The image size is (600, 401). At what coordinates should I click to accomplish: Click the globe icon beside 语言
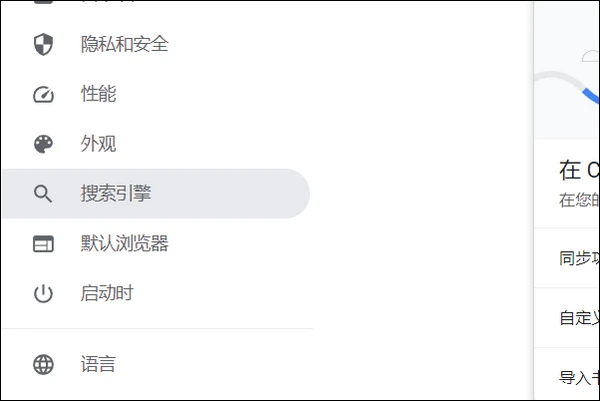click(43, 364)
